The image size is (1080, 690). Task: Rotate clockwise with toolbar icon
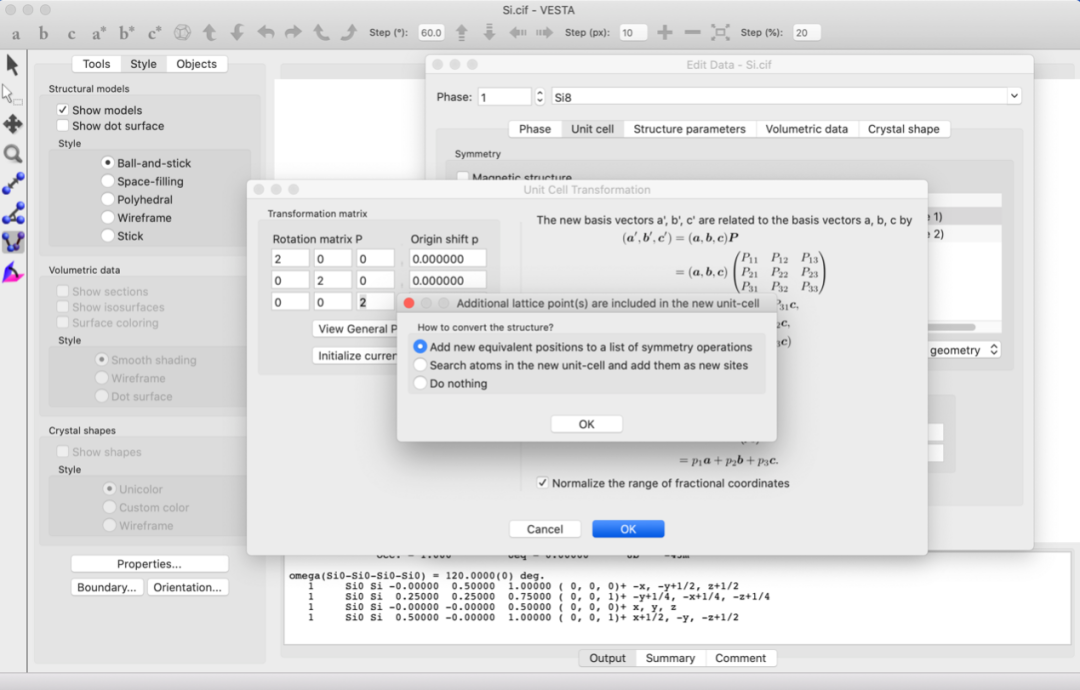point(349,32)
